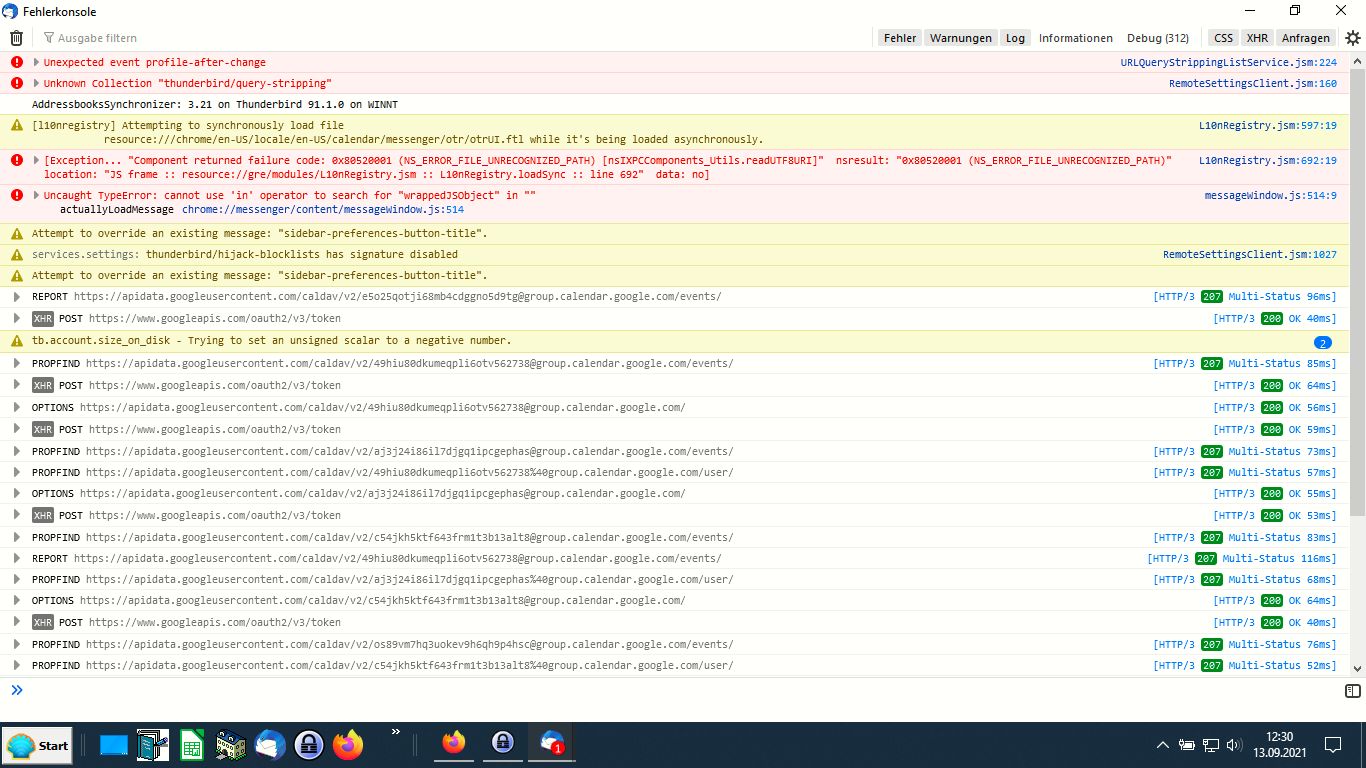
Task: Click the console vertical scrollbar
Action: [1357, 300]
